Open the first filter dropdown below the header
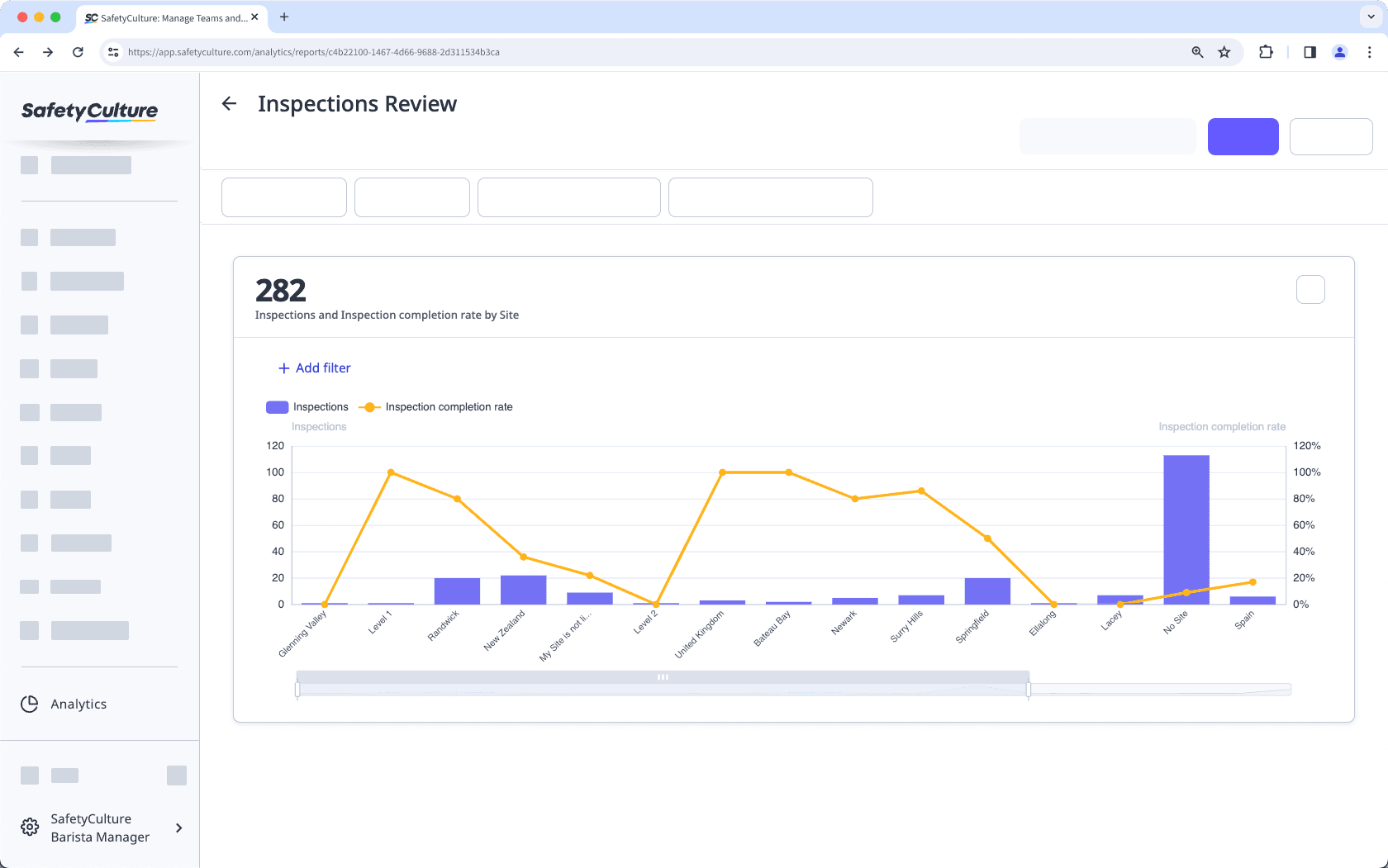The width and height of the screenshot is (1388, 868). tap(283, 197)
